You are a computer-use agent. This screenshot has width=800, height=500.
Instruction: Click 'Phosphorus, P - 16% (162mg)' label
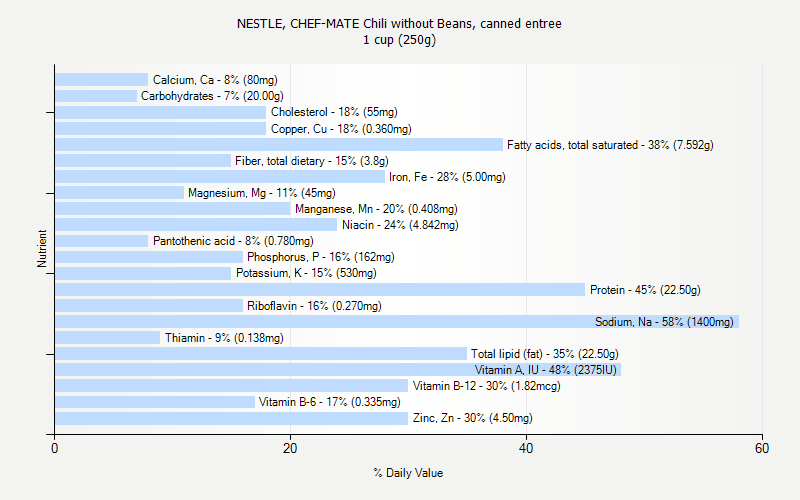click(321, 257)
